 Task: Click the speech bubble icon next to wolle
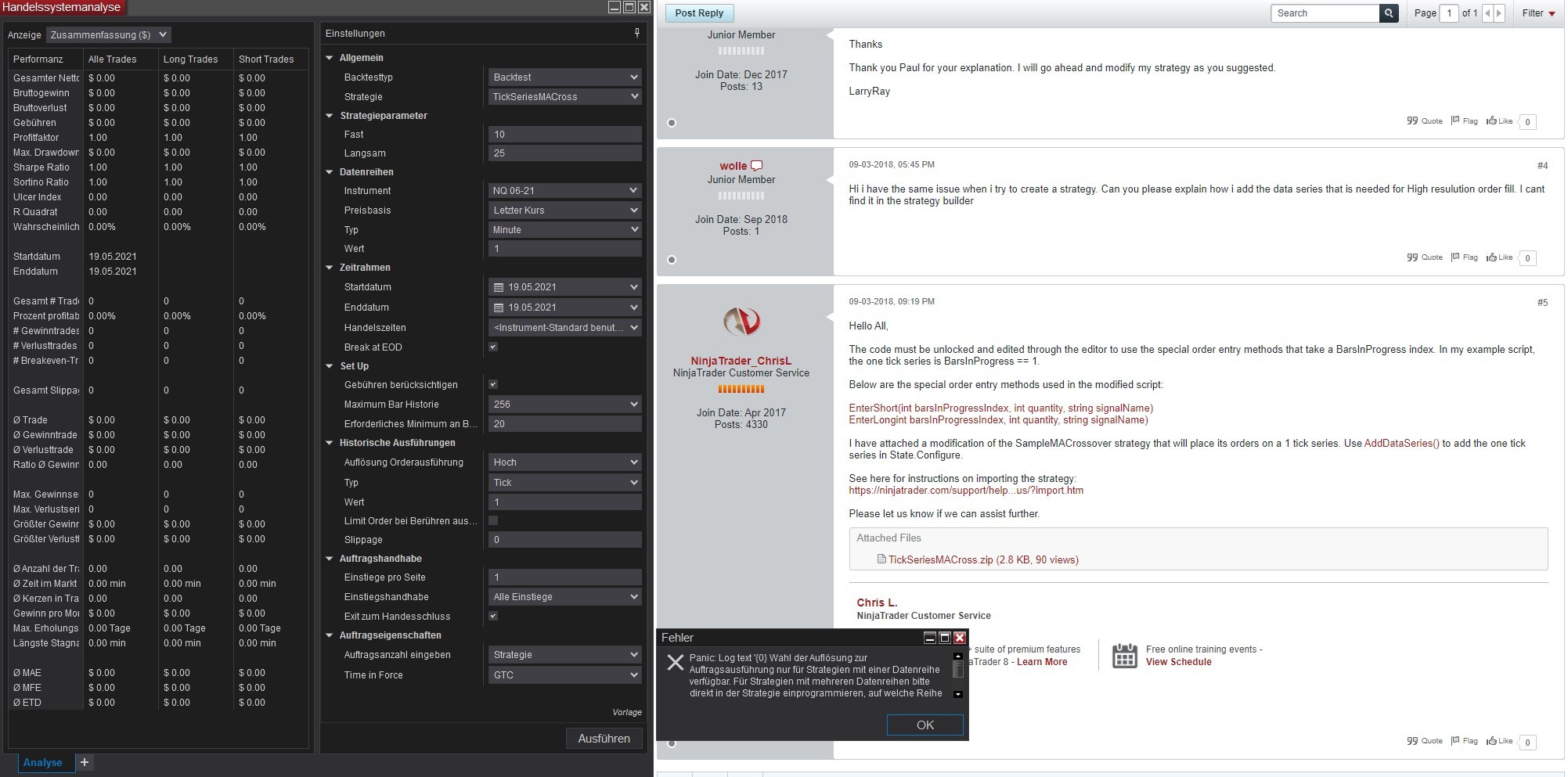pos(756,166)
